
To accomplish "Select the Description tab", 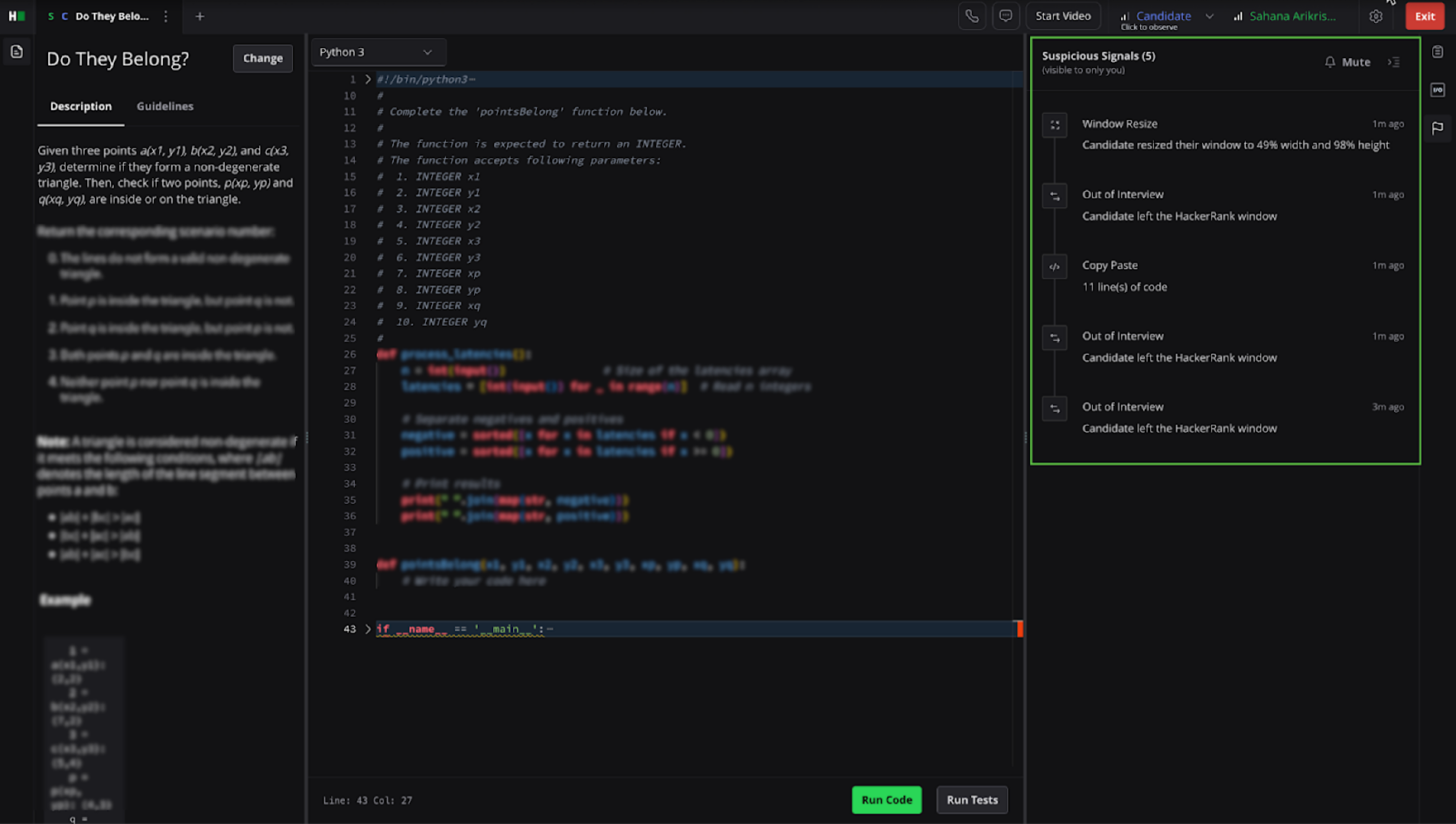I will 81,106.
